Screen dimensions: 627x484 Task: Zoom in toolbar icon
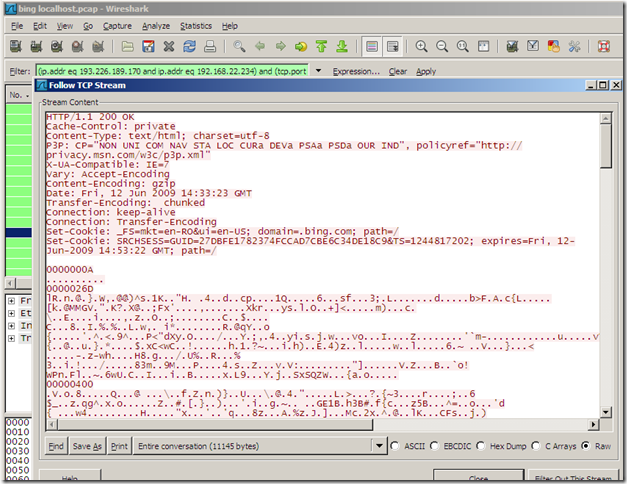point(421,46)
